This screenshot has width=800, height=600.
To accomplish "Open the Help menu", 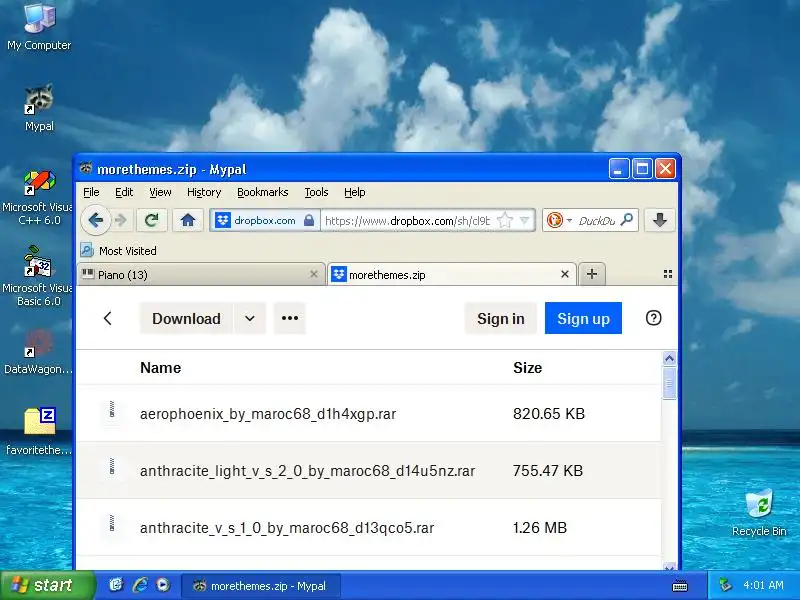I will click(355, 192).
